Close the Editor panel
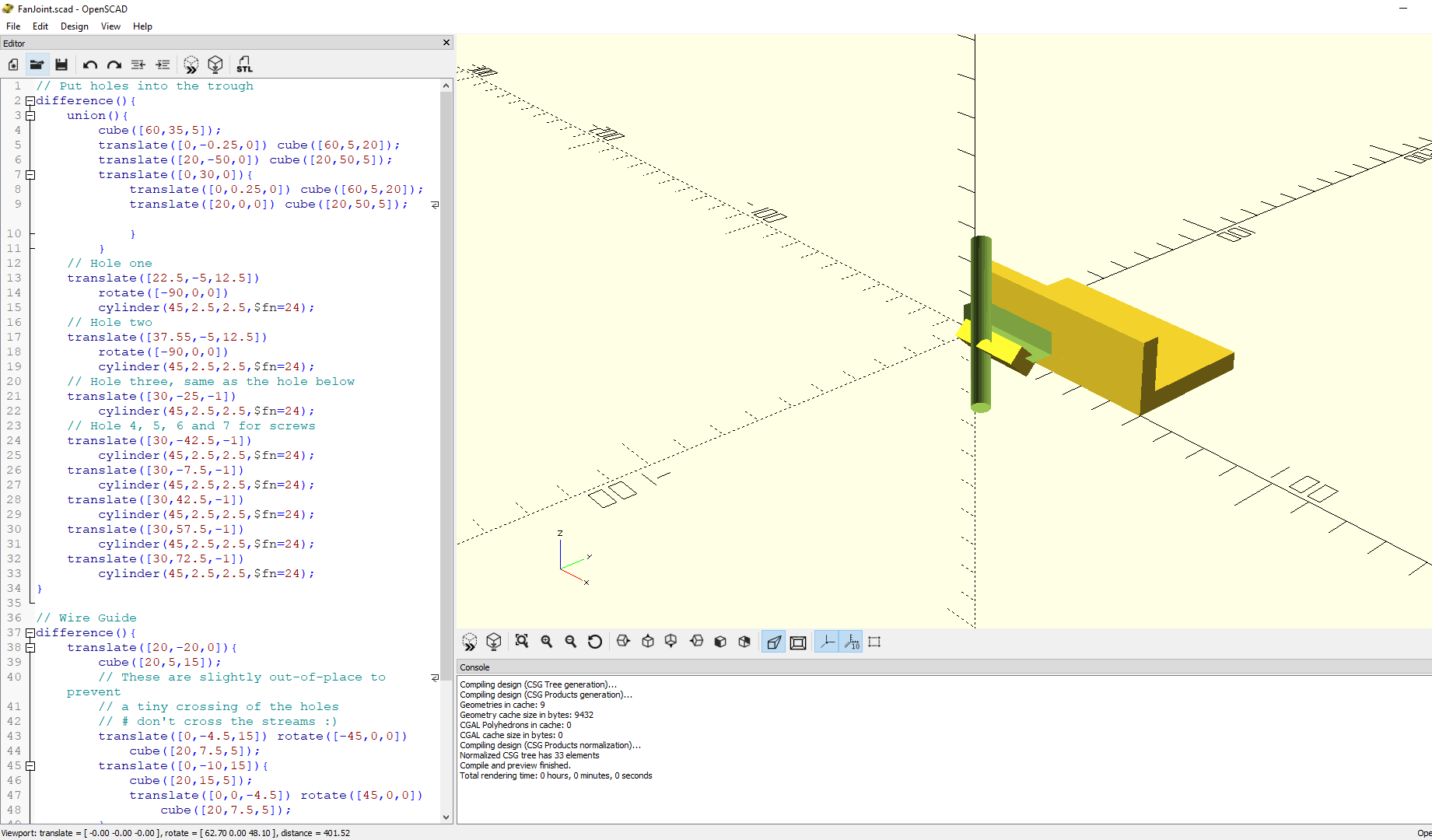The image size is (1432, 840). point(446,43)
